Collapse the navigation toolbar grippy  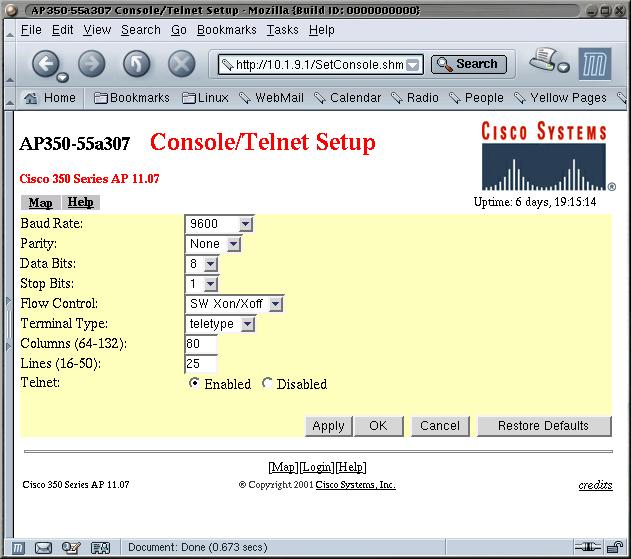pyautogui.click(x=10, y=63)
